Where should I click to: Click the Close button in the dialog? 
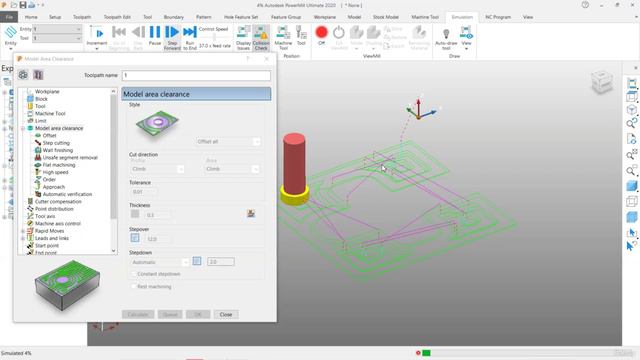pyautogui.click(x=226, y=315)
